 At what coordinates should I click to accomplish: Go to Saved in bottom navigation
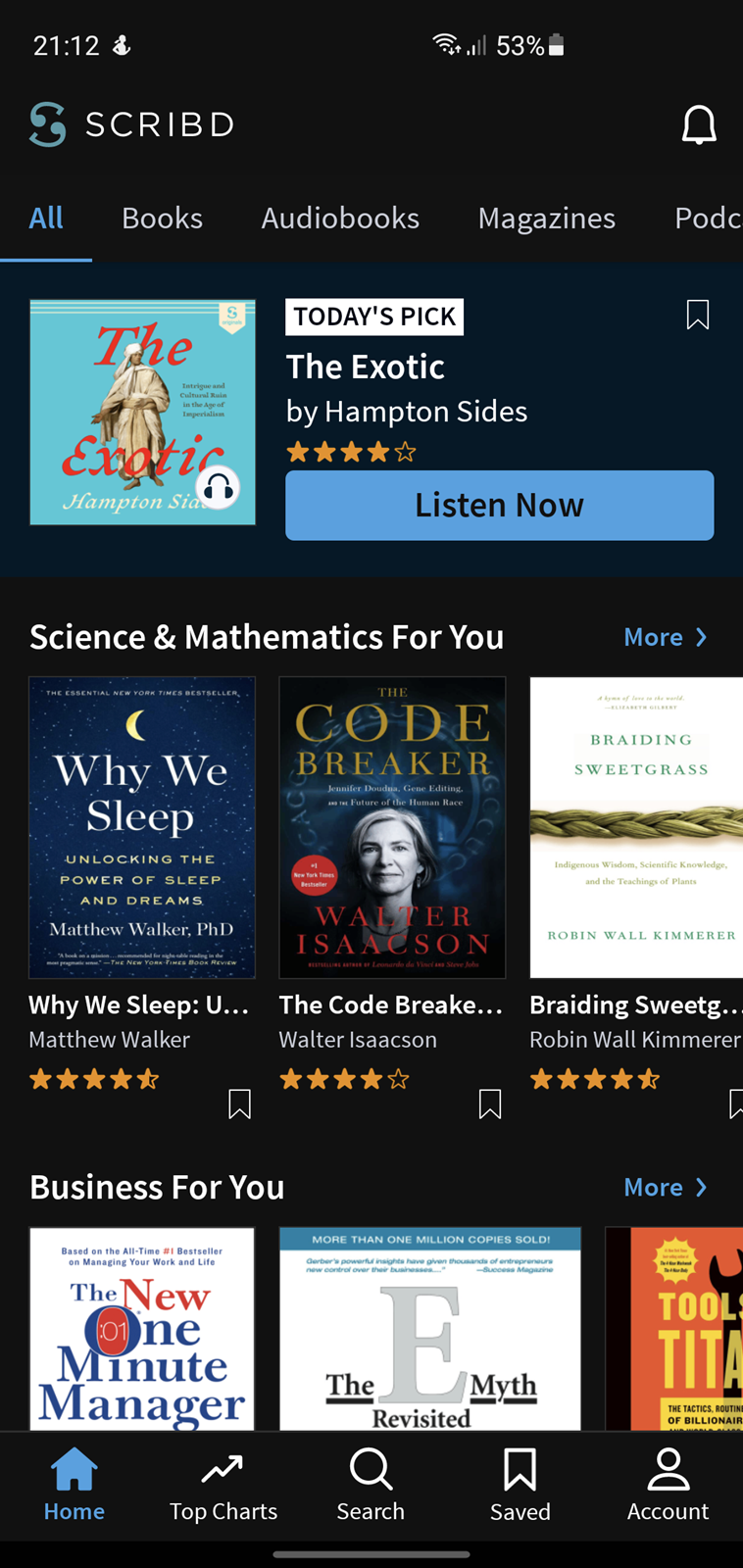point(520,1486)
